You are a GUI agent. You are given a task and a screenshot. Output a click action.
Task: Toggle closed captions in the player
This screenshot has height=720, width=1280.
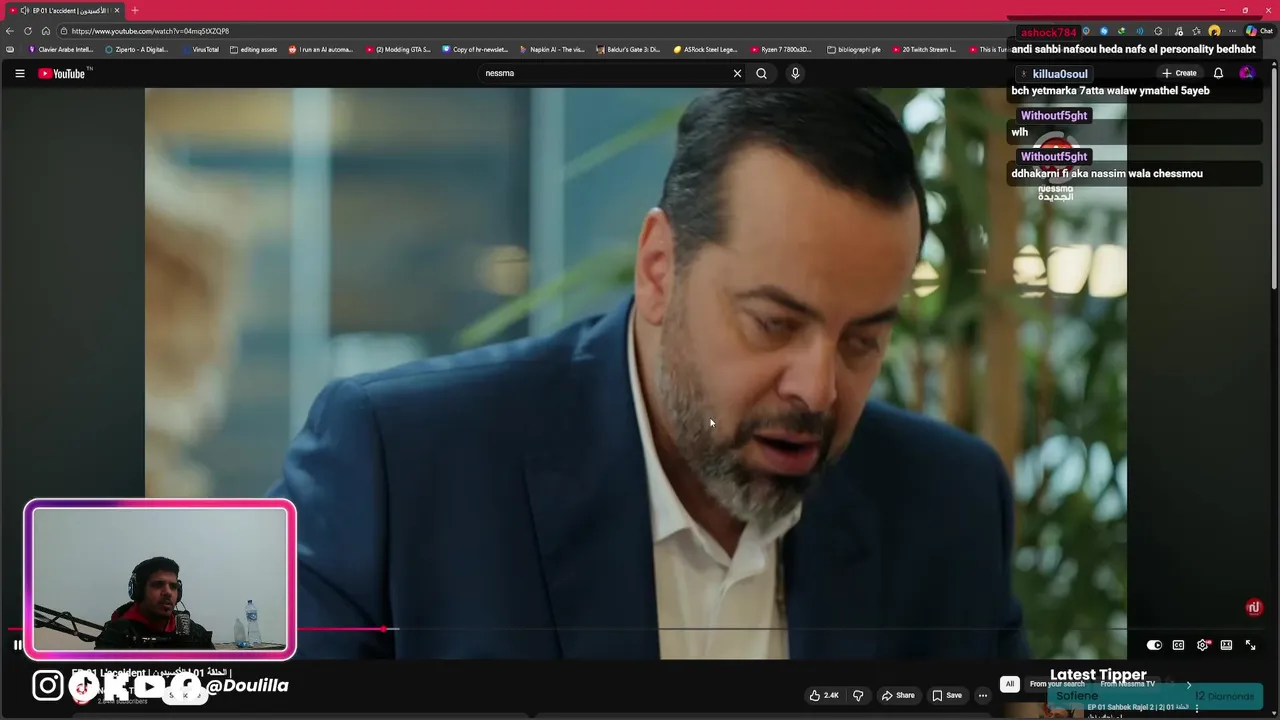1178,645
